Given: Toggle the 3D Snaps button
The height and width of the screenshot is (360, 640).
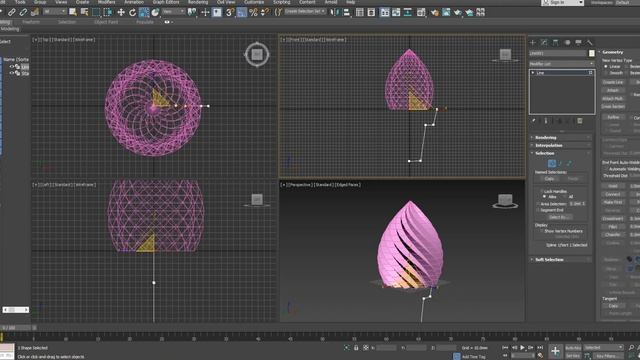Looking at the screenshot, I should click(x=230, y=13).
